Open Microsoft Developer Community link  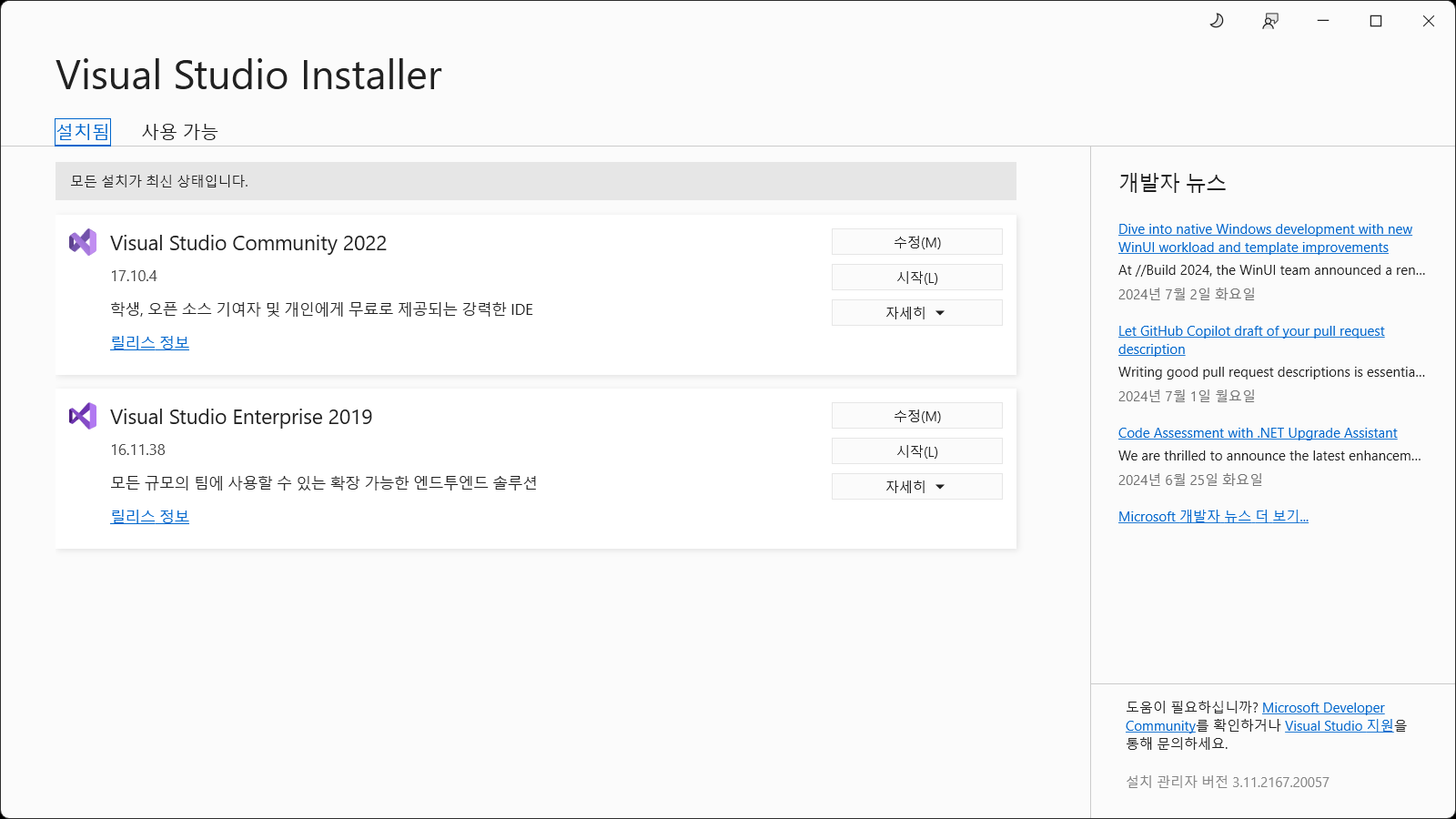pyautogui.click(x=1323, y=708)
